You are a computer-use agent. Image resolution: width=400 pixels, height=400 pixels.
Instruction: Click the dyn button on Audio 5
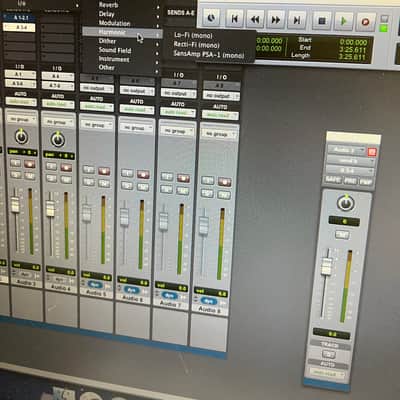(95, 284)
